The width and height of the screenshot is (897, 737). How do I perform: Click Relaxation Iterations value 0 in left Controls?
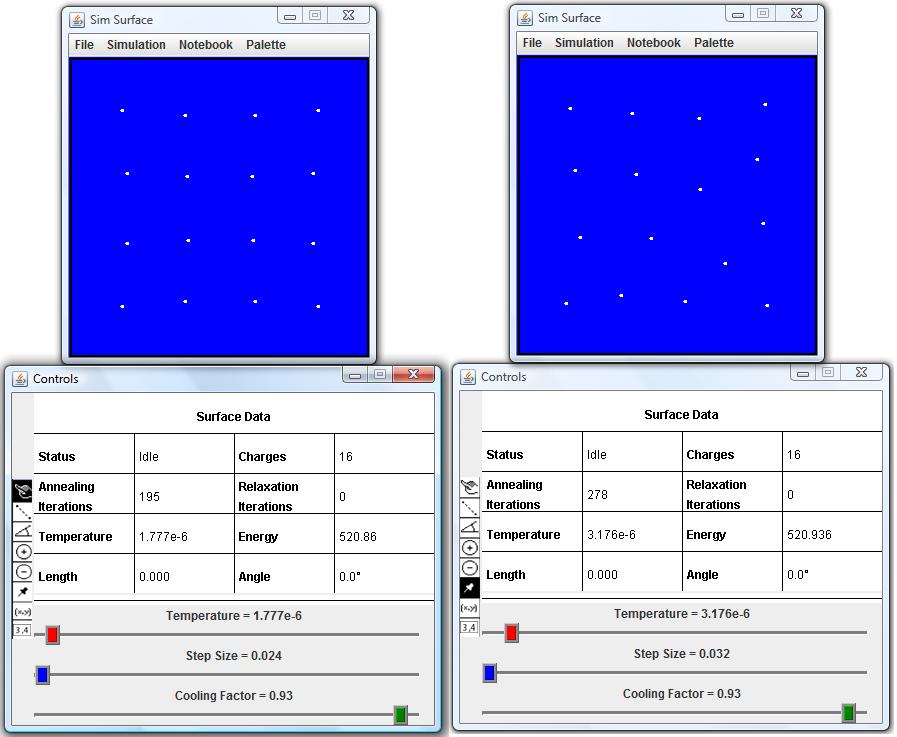coord(342,497)
